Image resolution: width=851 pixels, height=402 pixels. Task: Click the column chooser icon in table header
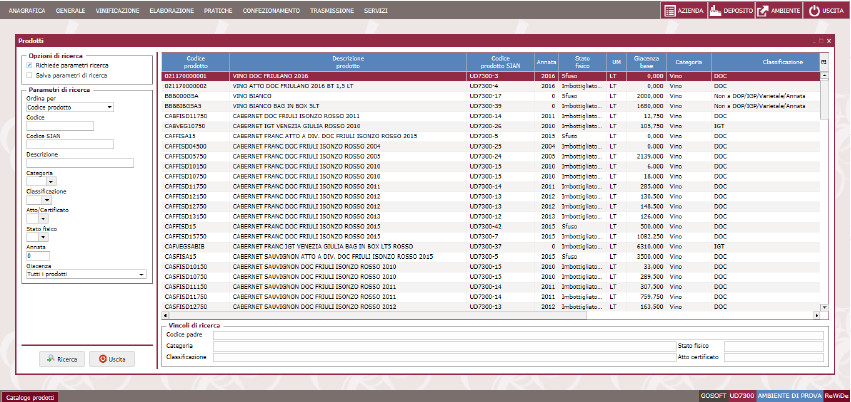point(824,61)
